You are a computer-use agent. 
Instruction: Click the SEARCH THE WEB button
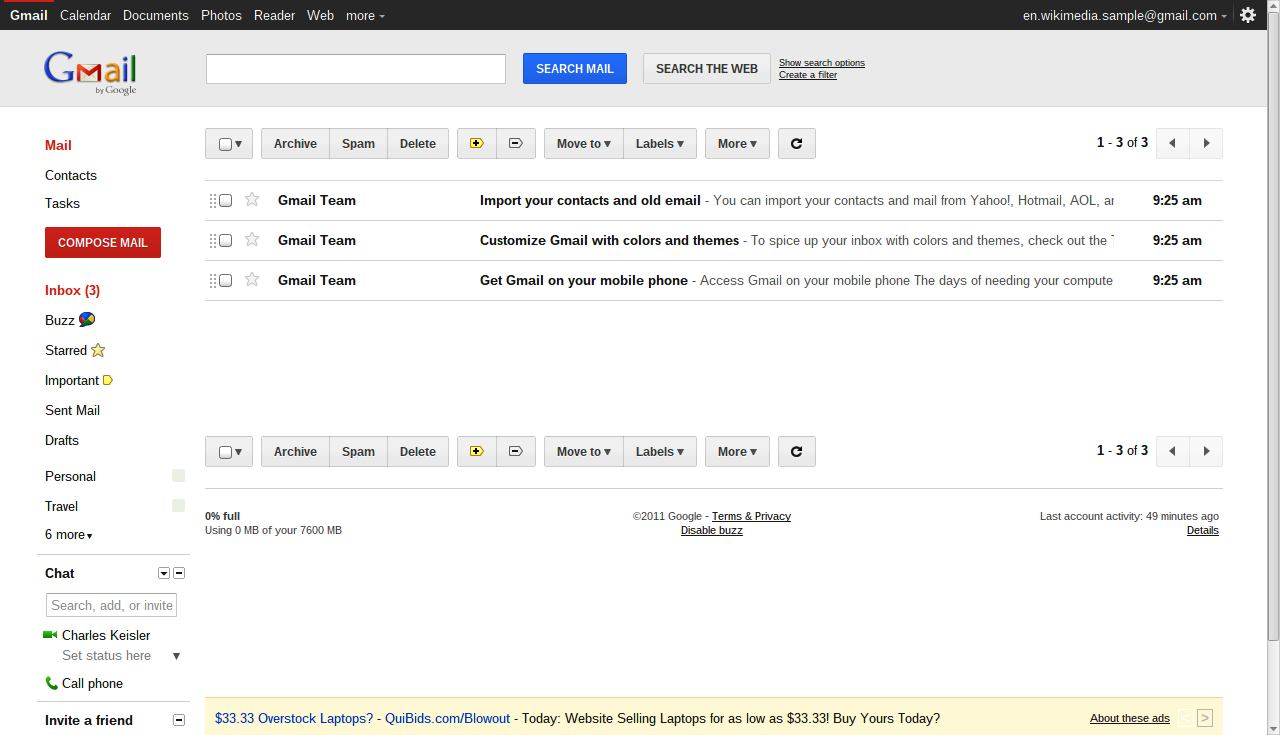707,69
